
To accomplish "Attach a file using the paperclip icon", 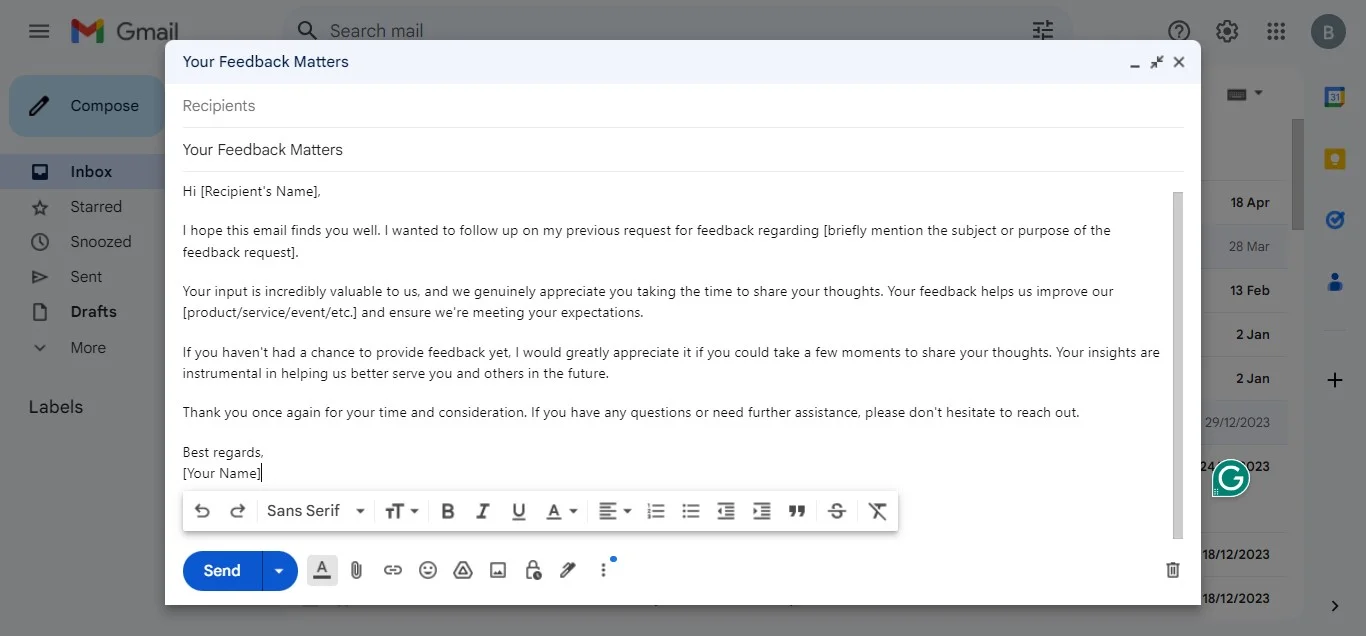I will tap(356, 570).
